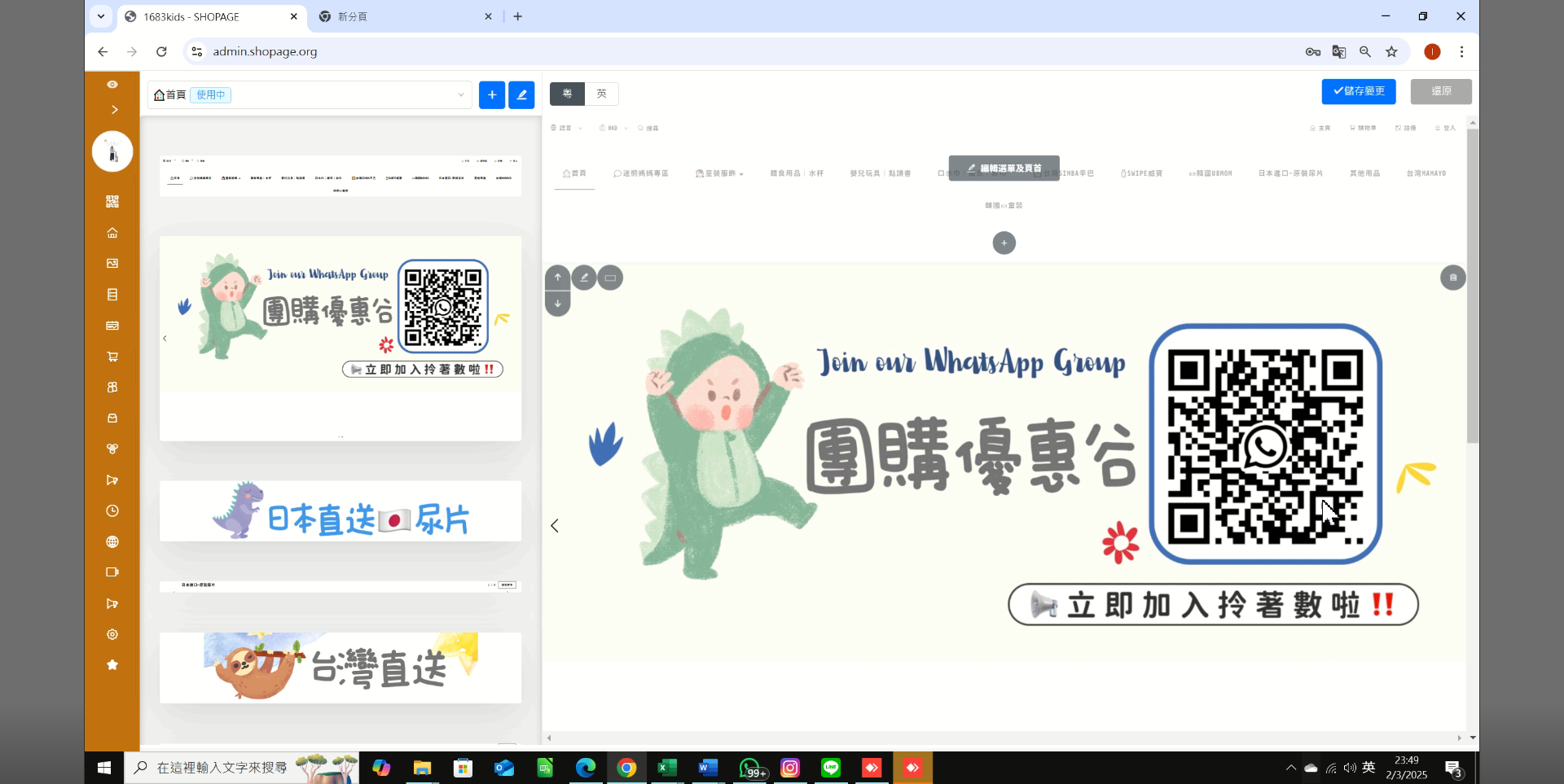Click the 儲存變更 save button

(x=1359, y=91)
